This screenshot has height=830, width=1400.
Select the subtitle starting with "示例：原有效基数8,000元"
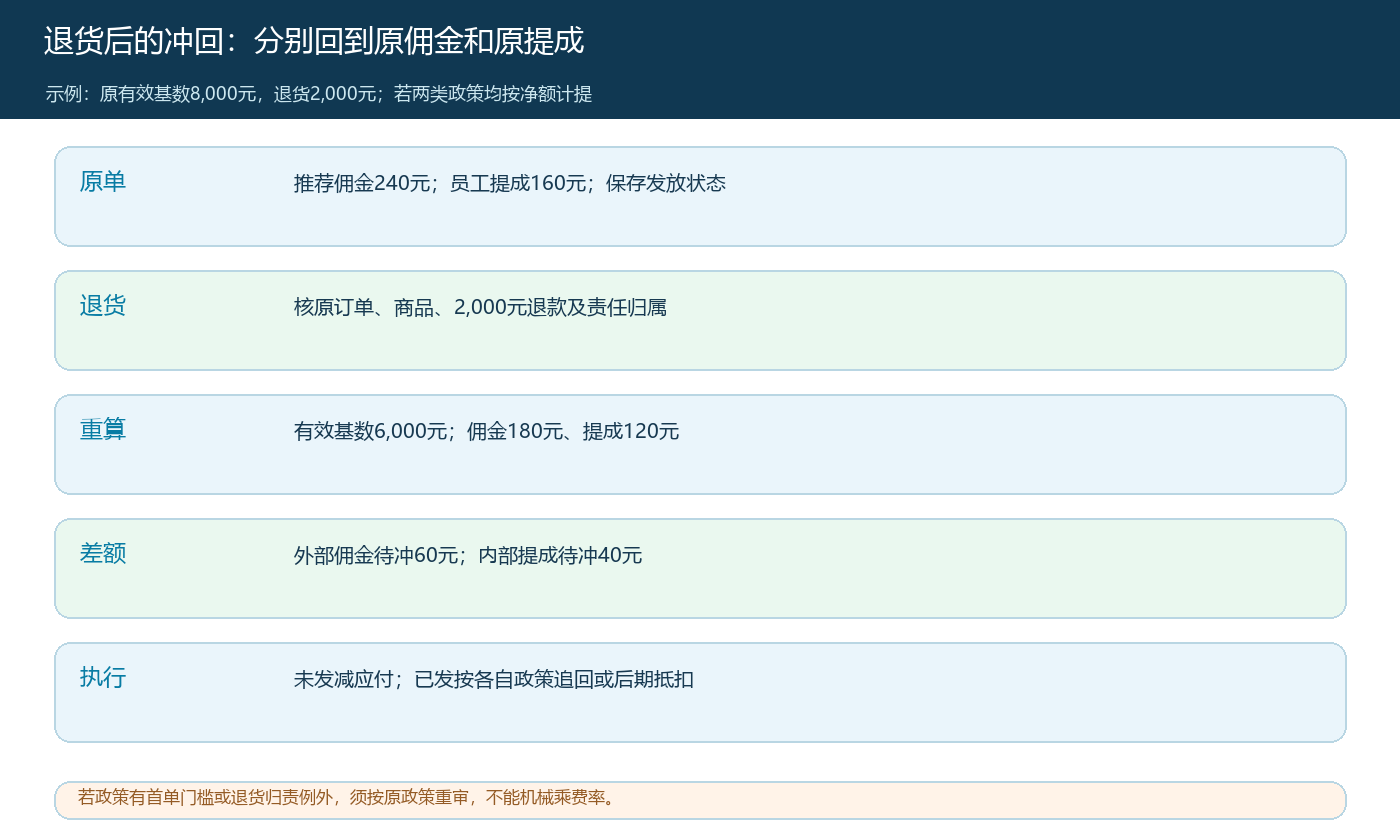coord(319,94)
